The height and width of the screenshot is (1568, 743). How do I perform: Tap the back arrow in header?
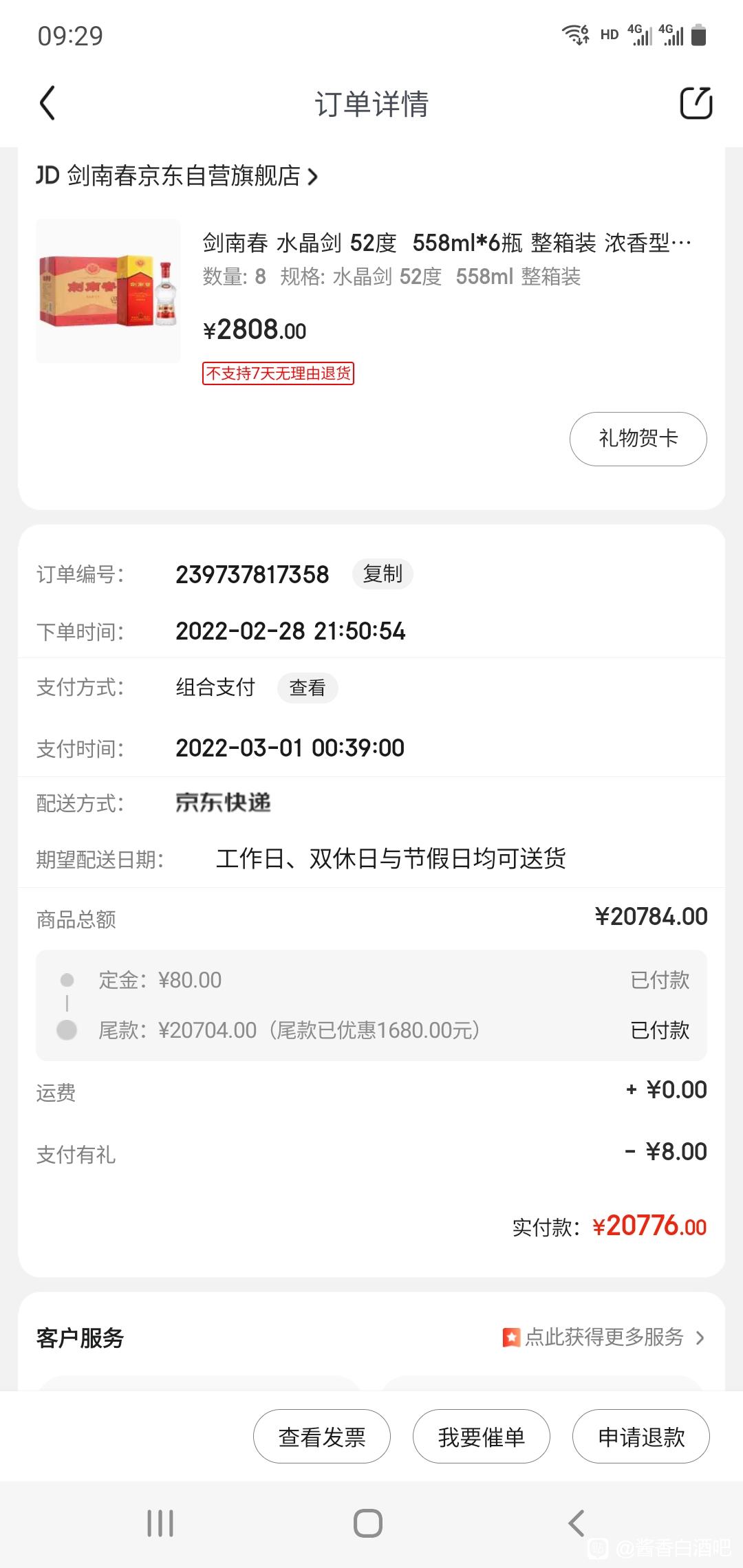[47, 104]
